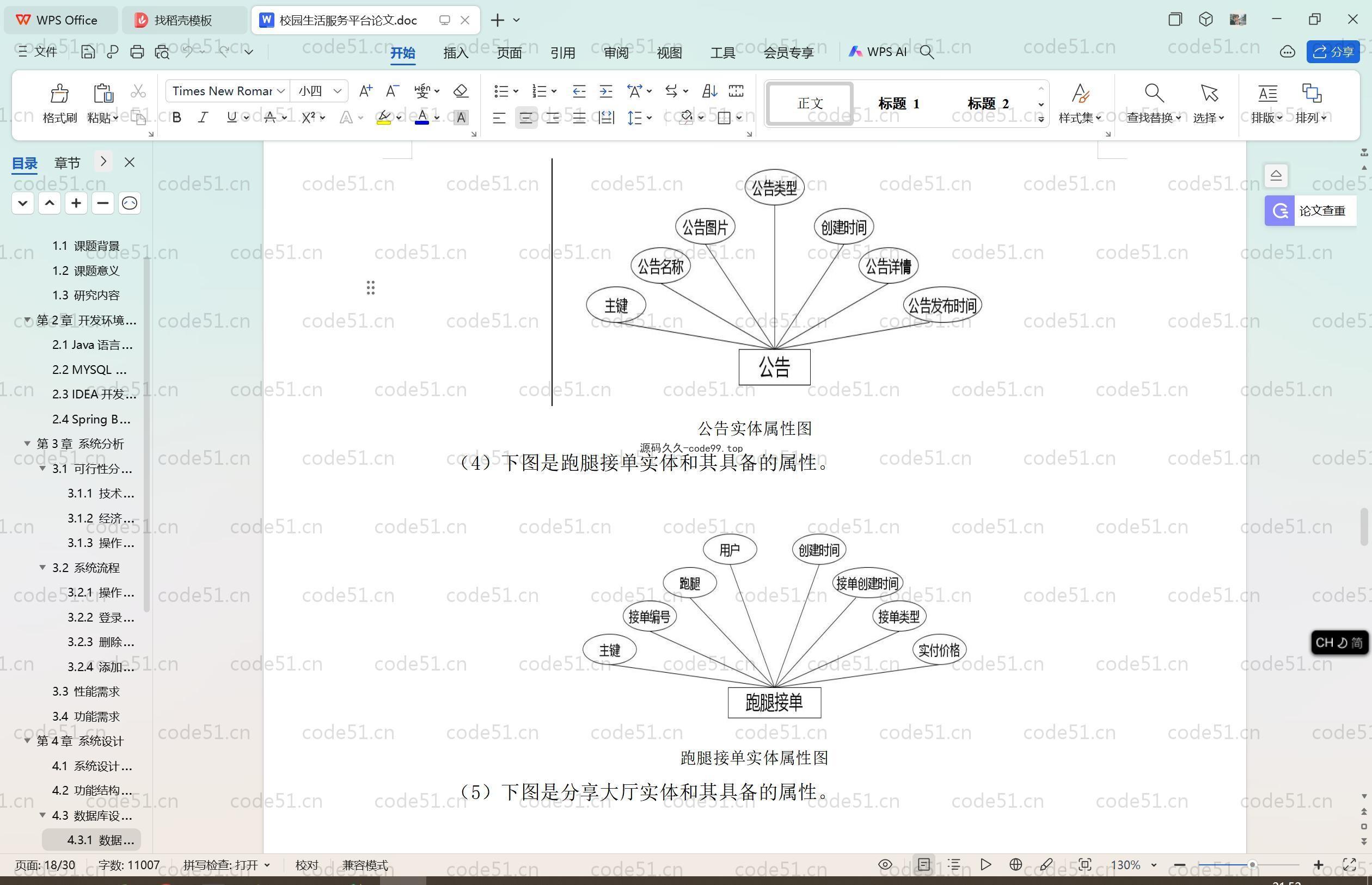Toggle Bold formatting

point(177,117)
